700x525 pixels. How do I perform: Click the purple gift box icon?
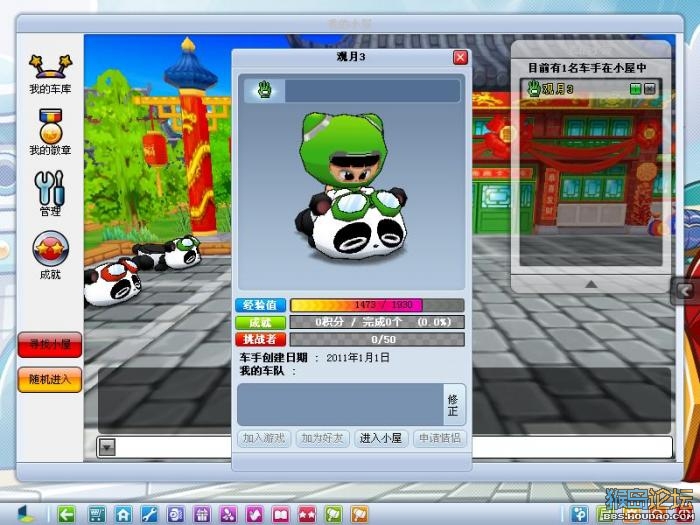[x=202, y=514]
